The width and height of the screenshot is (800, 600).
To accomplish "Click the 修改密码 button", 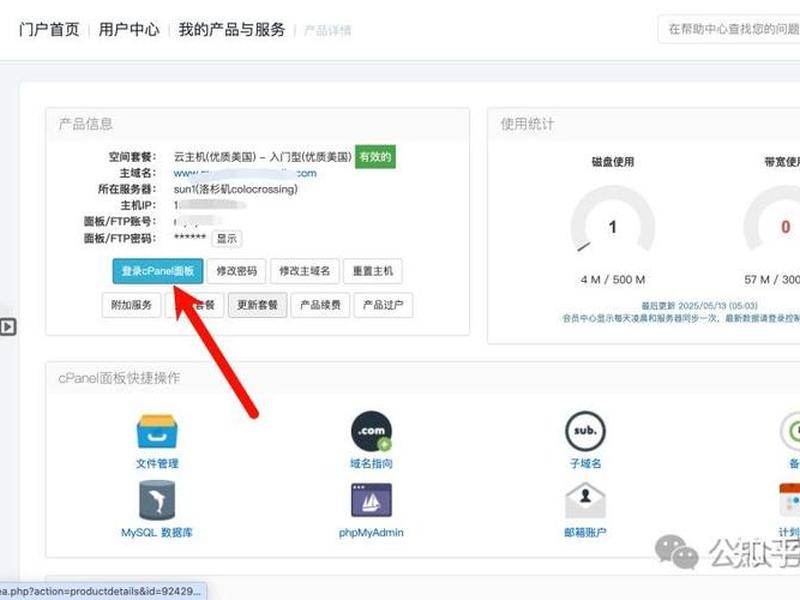I will (237, 271).
